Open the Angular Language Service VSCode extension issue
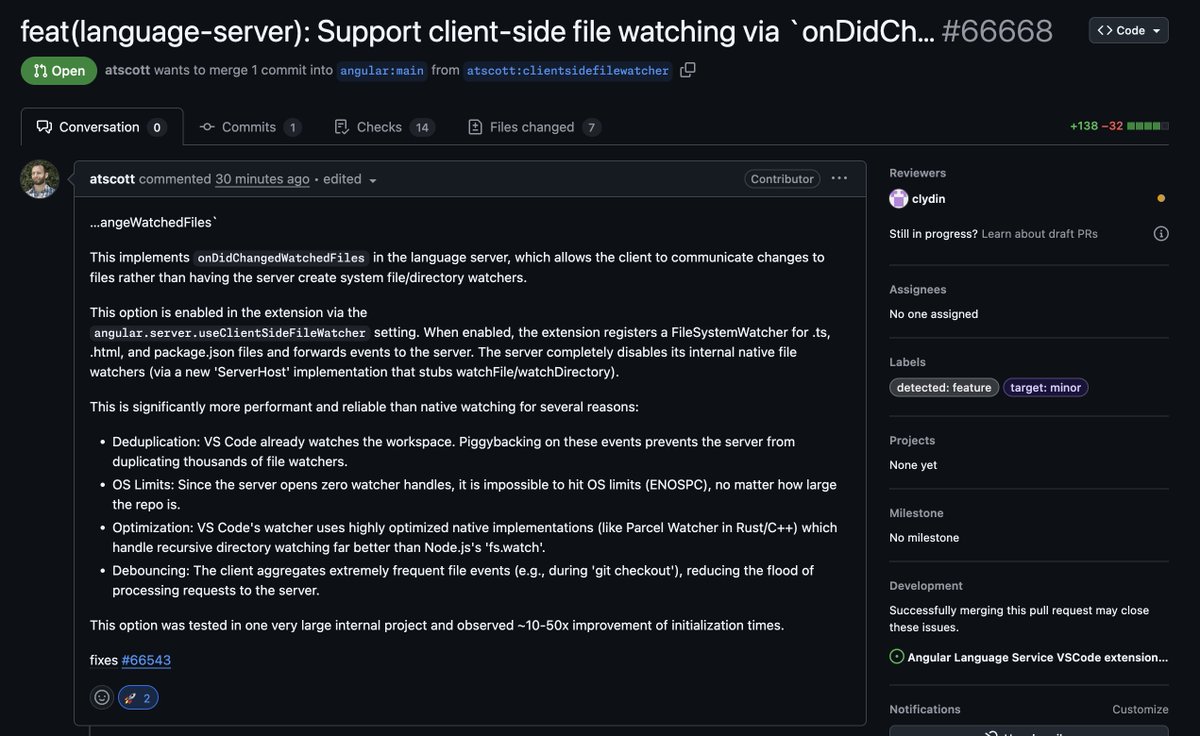Viewport: 1200px width, 736px height. click(1037, 657)
